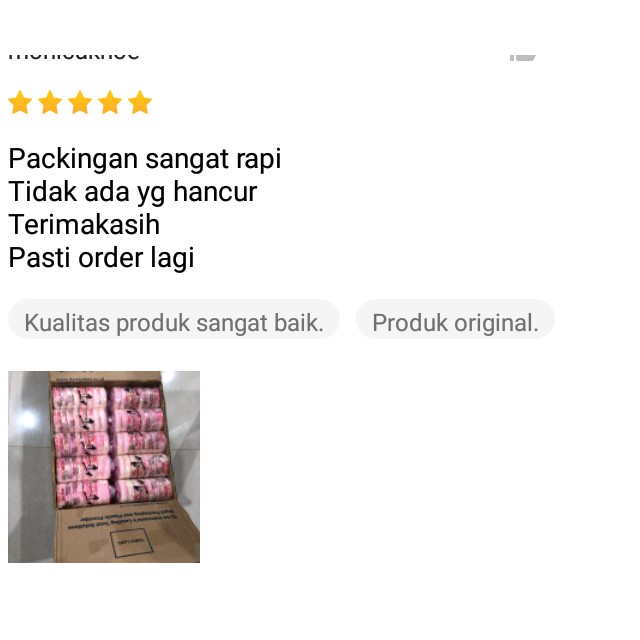640x640 pixels.
Task: Click the word 'hancur' in the review
Action: pyautogui.click(x=215, y=191)
